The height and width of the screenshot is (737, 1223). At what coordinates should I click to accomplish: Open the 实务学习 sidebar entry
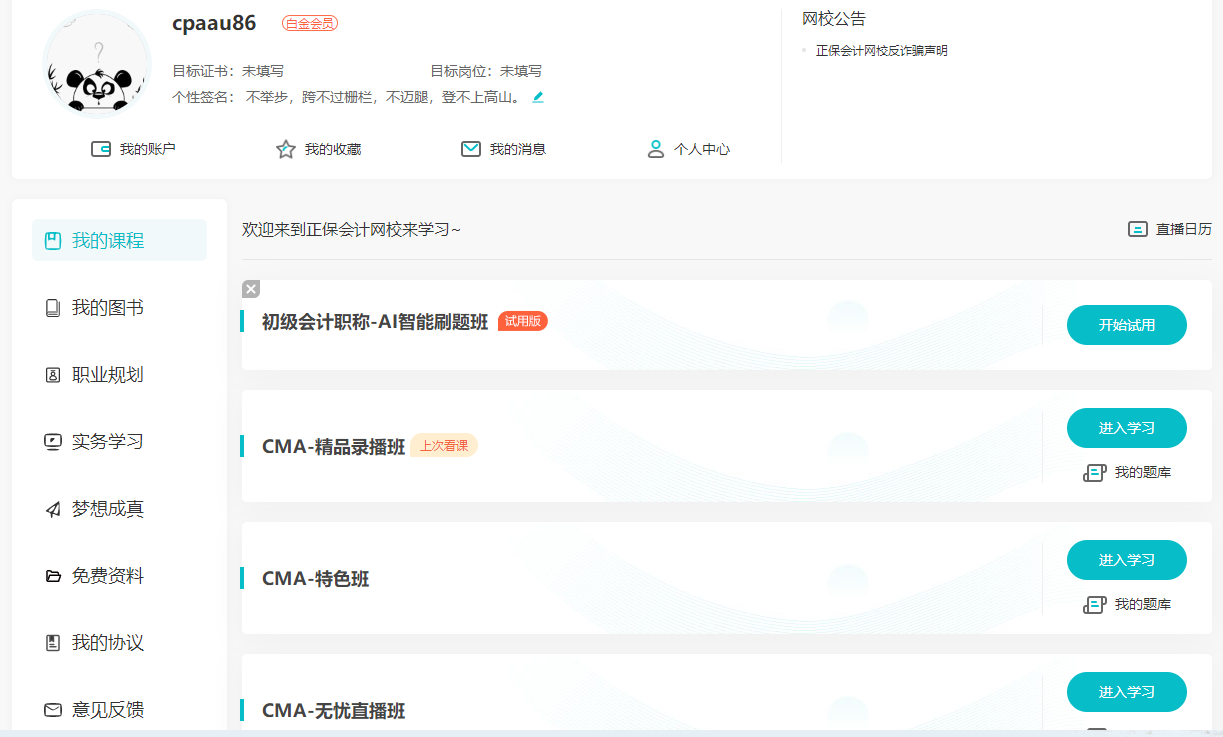102,441
